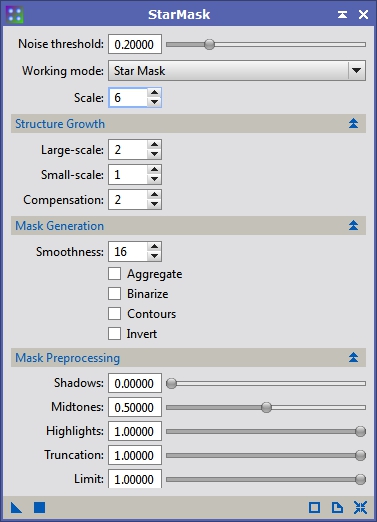Shade the StarMask window with title bar button
377x522 pixels.
coord(342,14)
